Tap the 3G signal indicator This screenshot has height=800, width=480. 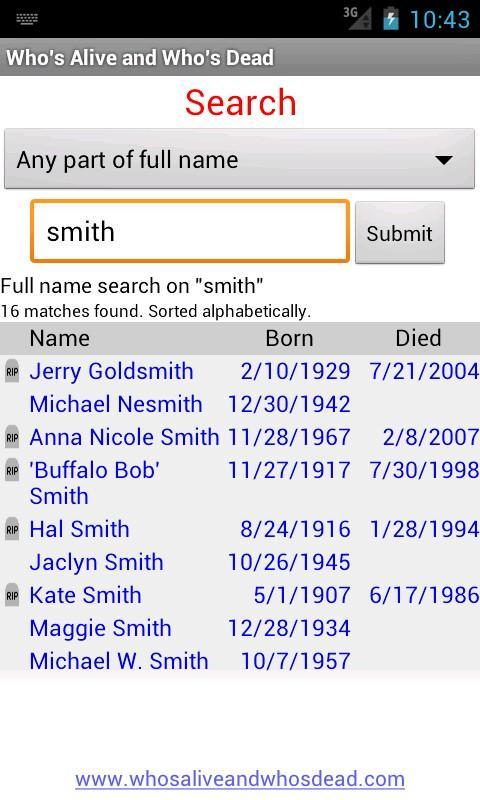(x=357, y=18)
